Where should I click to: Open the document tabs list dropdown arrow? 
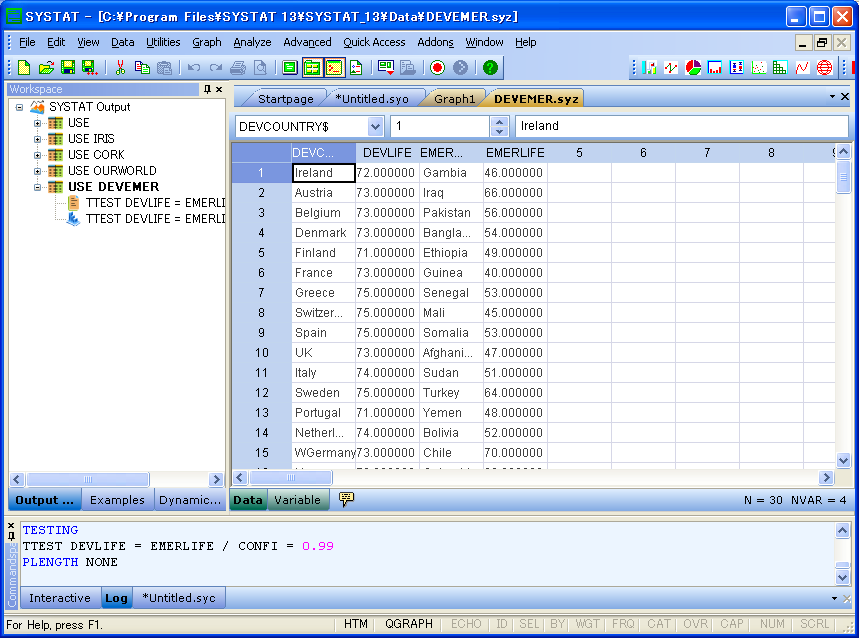832,96
